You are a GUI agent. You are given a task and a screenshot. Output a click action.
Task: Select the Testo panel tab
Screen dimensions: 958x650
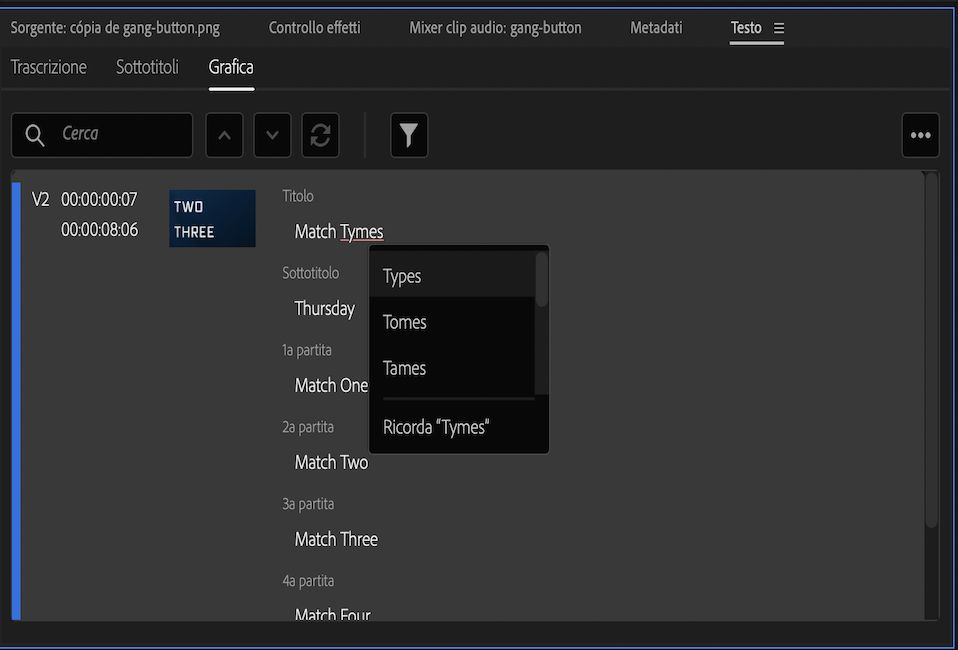coord(746,28)
